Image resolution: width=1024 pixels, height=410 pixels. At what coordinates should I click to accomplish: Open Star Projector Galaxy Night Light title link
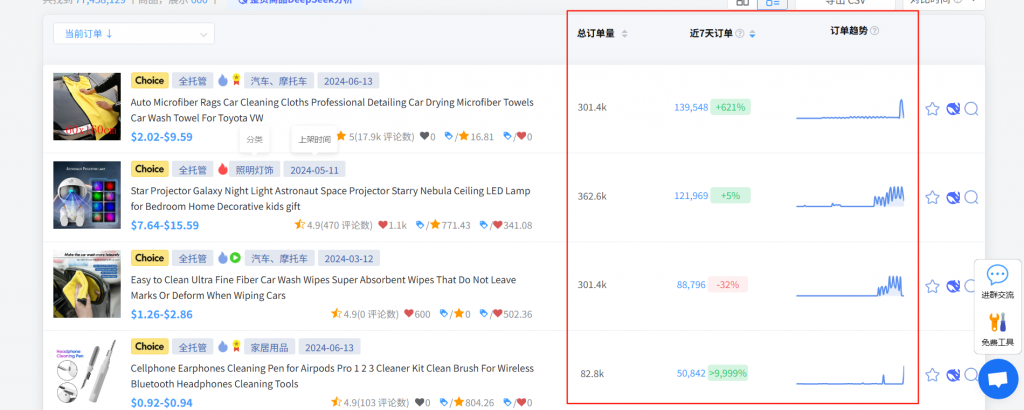332,191
